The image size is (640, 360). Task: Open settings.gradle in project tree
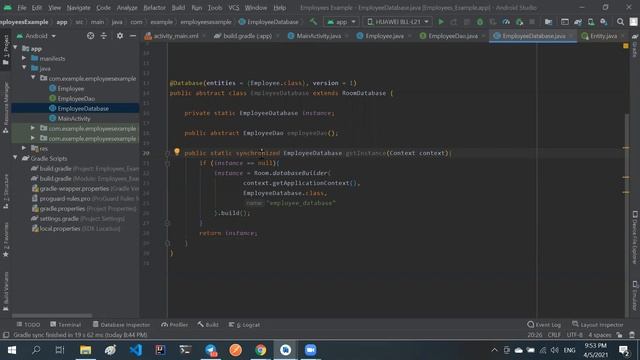click(x=78, y=218)
